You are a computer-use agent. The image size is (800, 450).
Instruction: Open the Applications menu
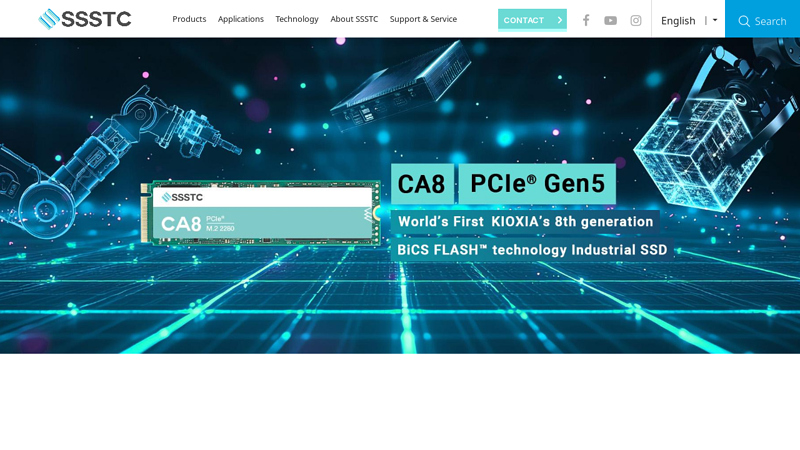click(x=241, y=19)
